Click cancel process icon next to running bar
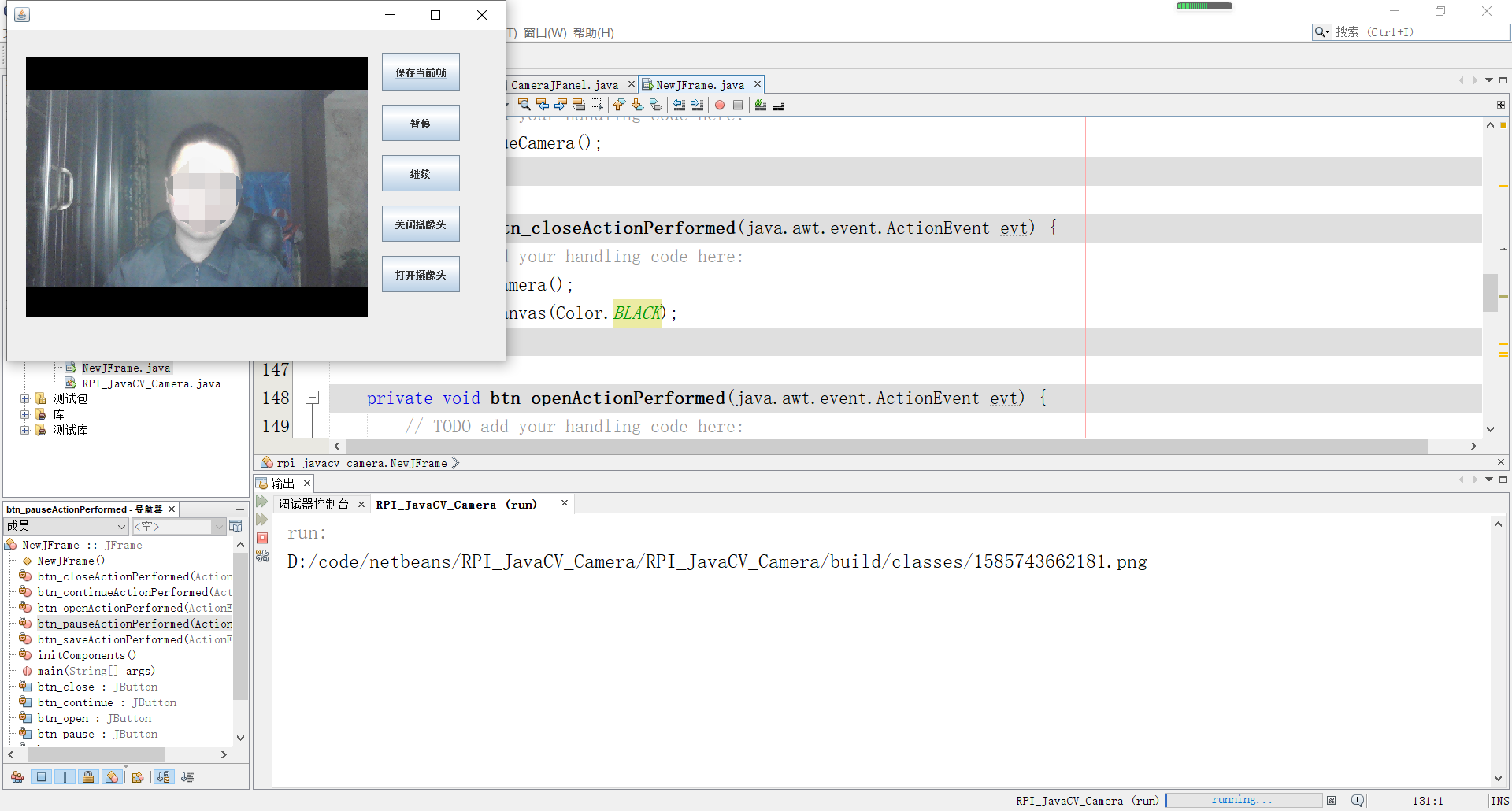This screenshot has width=1512, height=811. pyautogui.click(x=1331, y=800)
